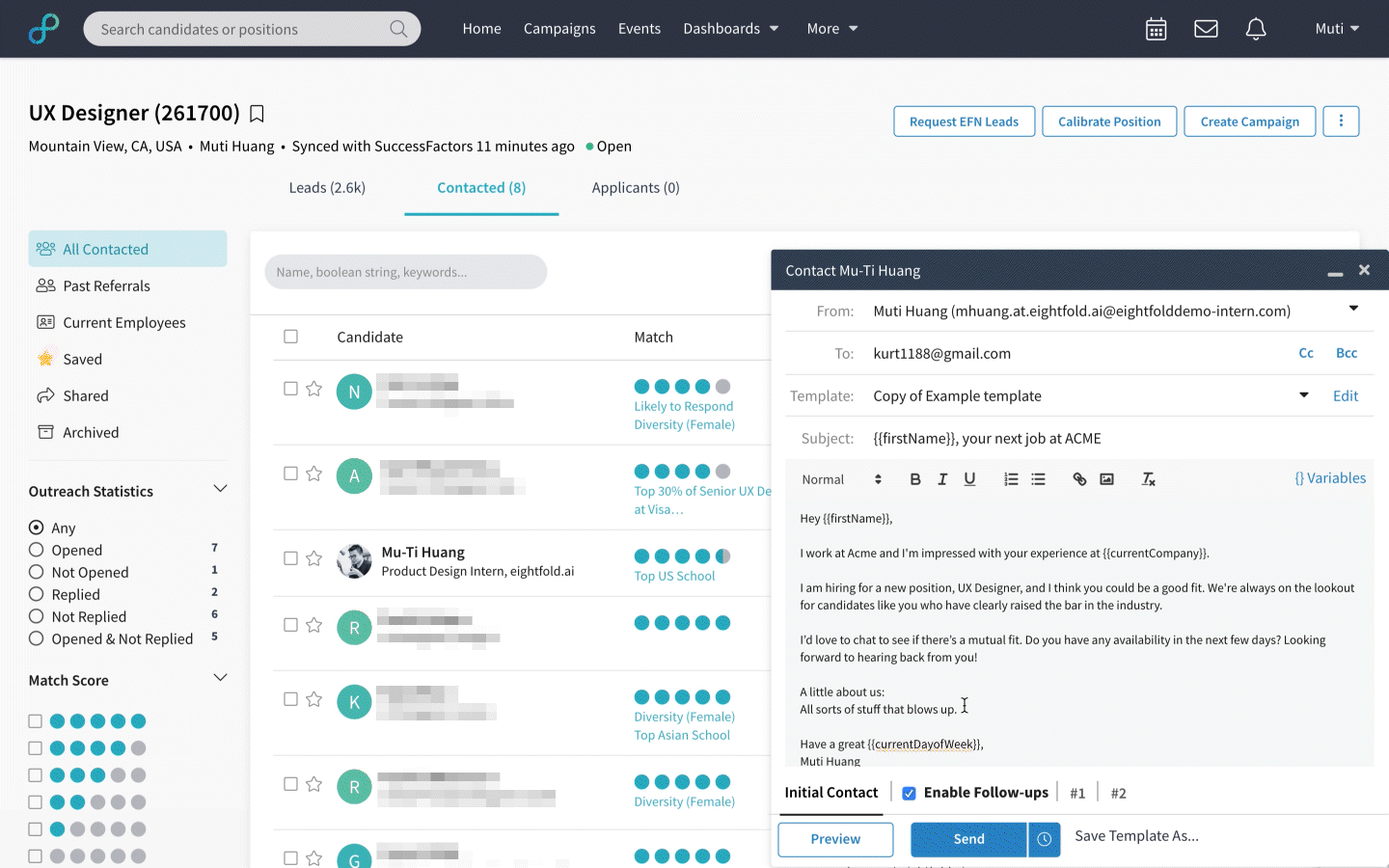Switch to the Applicants (0) tab
The width and height of the screenshot is (1389, 868).
(636, 188)
